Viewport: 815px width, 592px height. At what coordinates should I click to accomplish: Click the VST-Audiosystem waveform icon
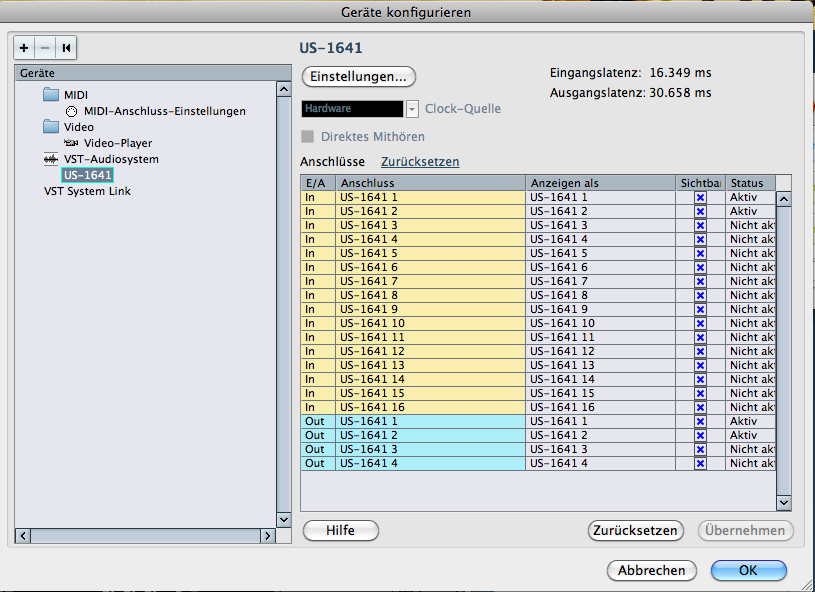point(50,159)
